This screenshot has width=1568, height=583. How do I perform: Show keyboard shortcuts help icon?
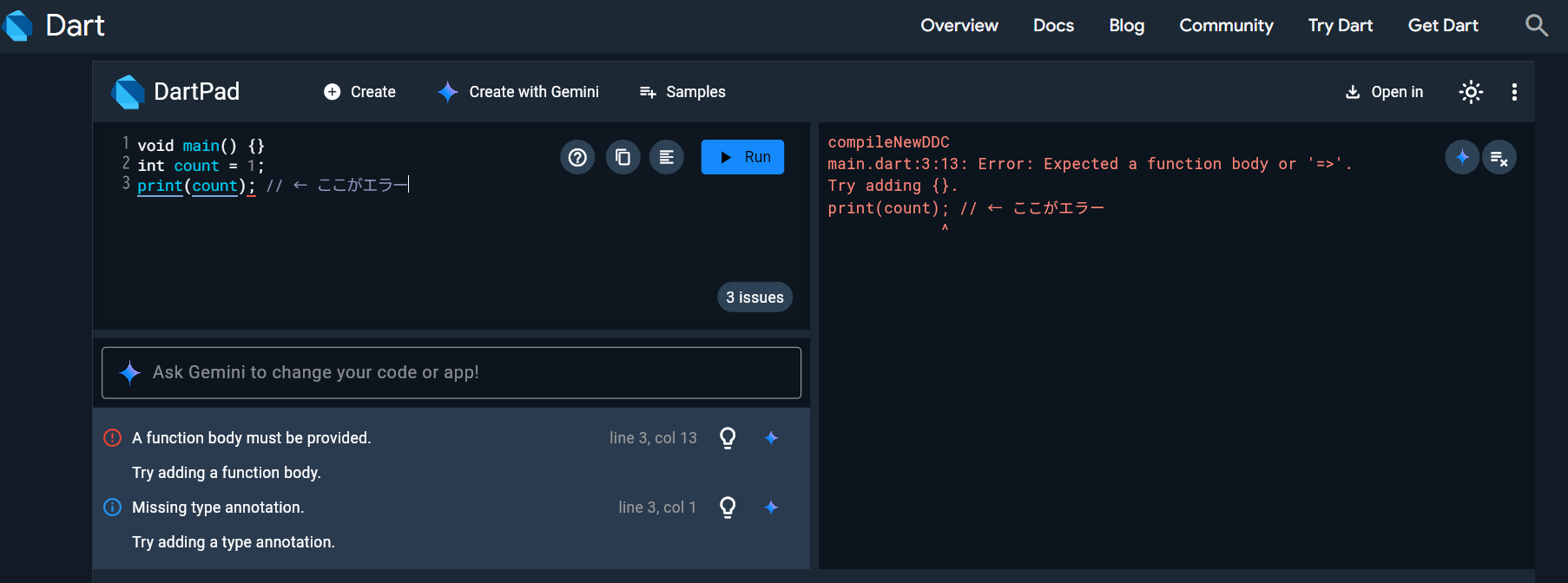(x=577, y=157)
